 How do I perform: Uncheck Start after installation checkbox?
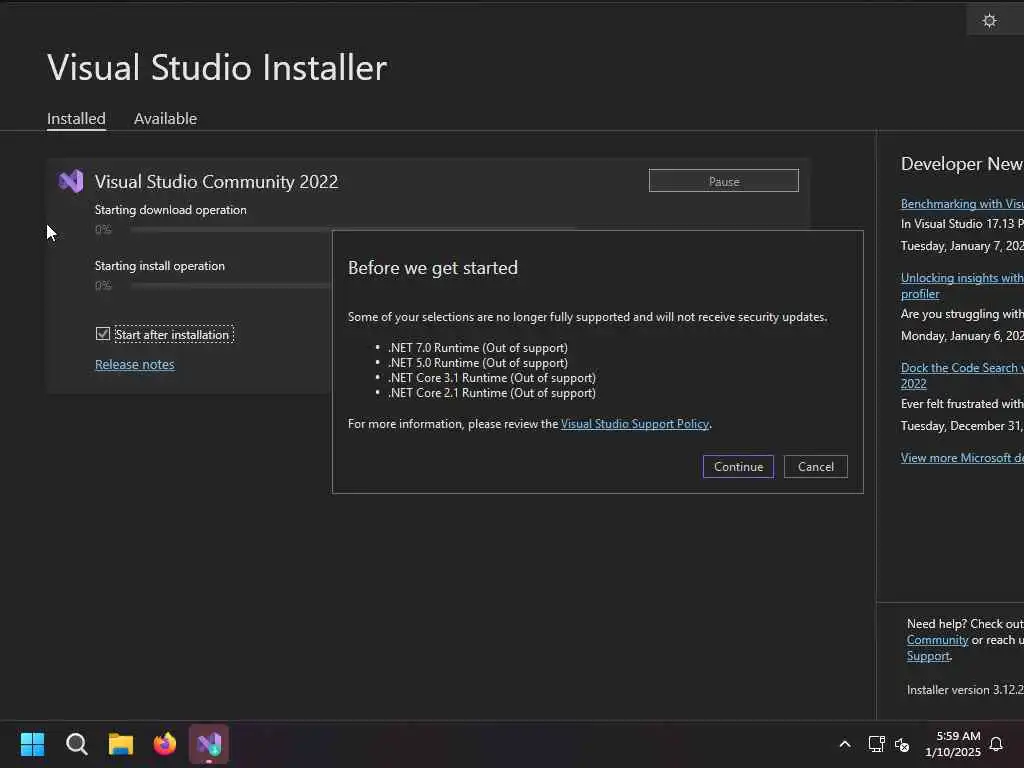[103, 334]
